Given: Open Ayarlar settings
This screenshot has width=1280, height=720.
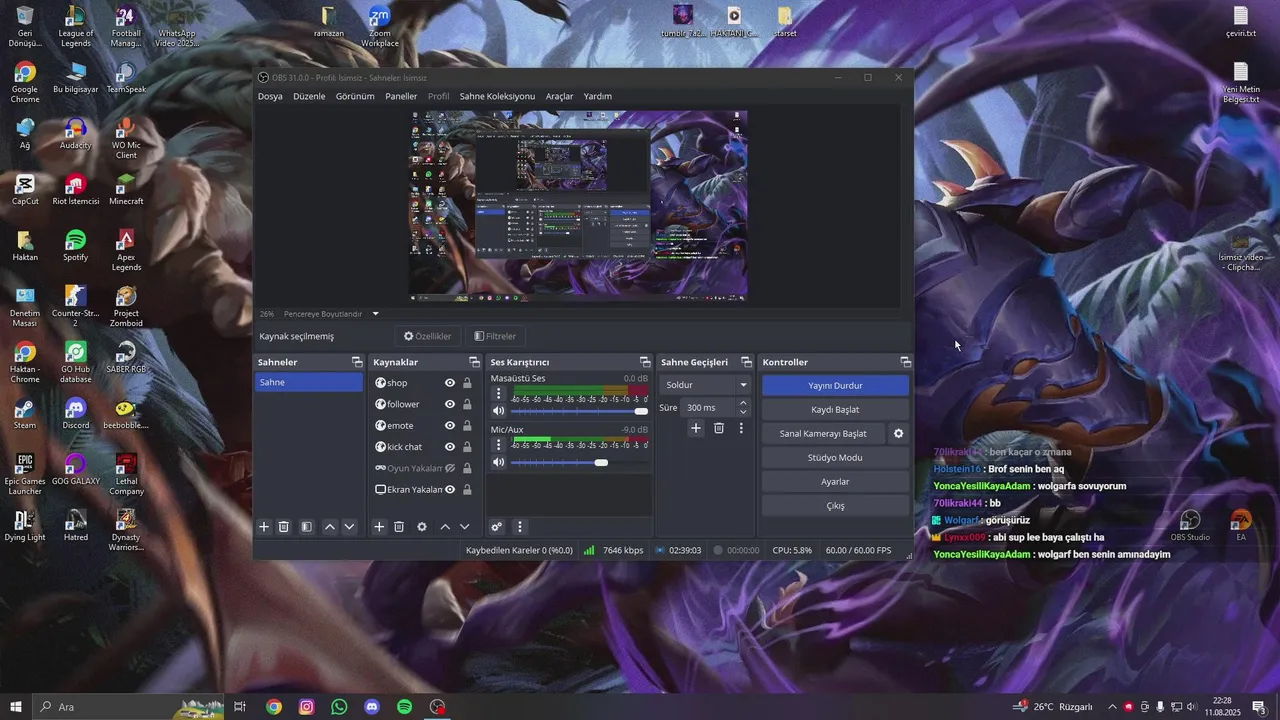Looking at the screenshot, I should [x=835, y=481].
